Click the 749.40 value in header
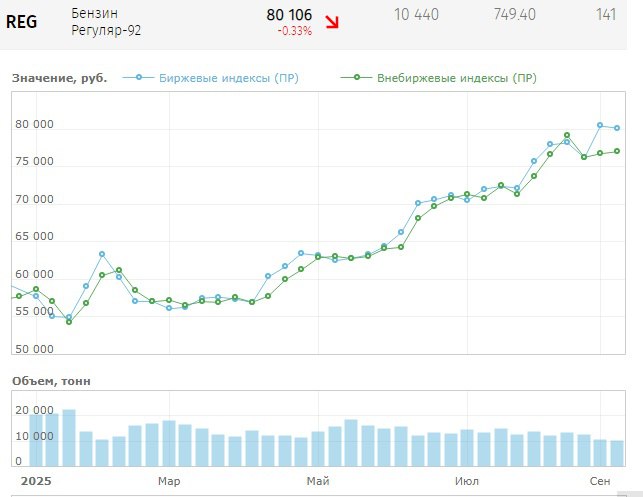 tap(514, 14)
